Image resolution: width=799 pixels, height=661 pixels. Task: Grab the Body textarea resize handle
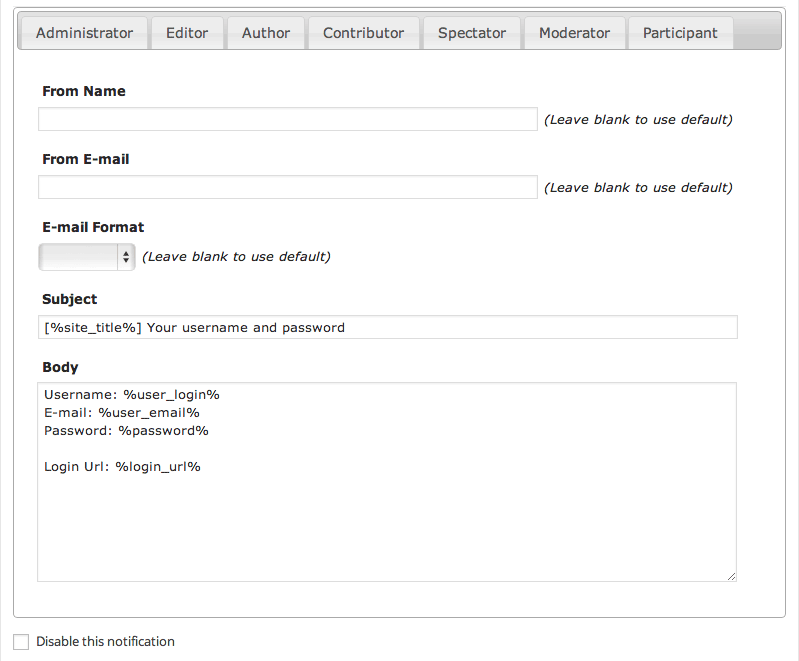[x=731, y=575]
